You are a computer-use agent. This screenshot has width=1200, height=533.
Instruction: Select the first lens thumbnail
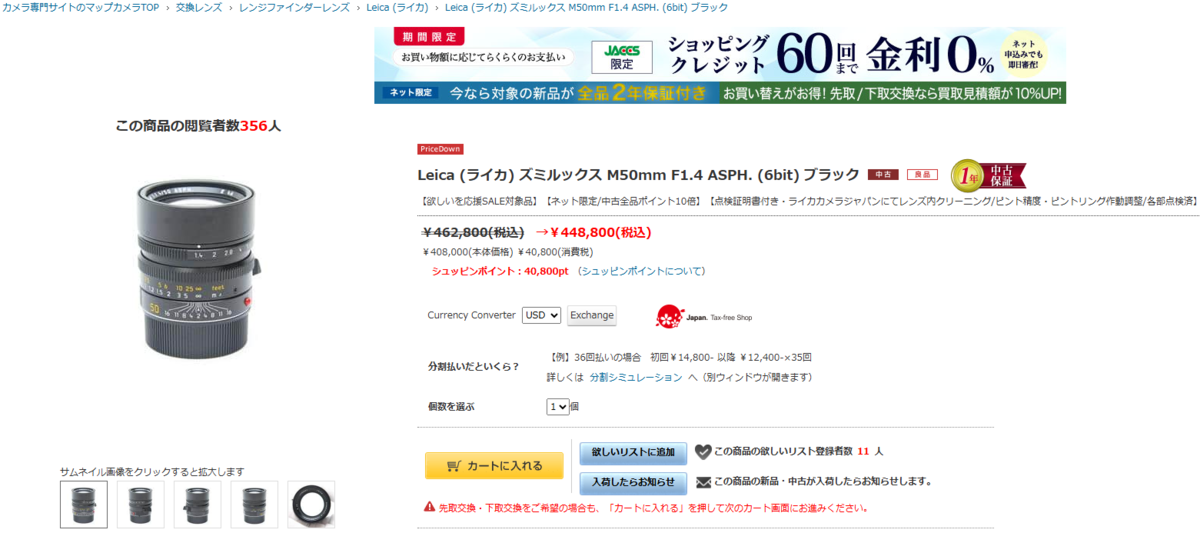coord(83,504)
